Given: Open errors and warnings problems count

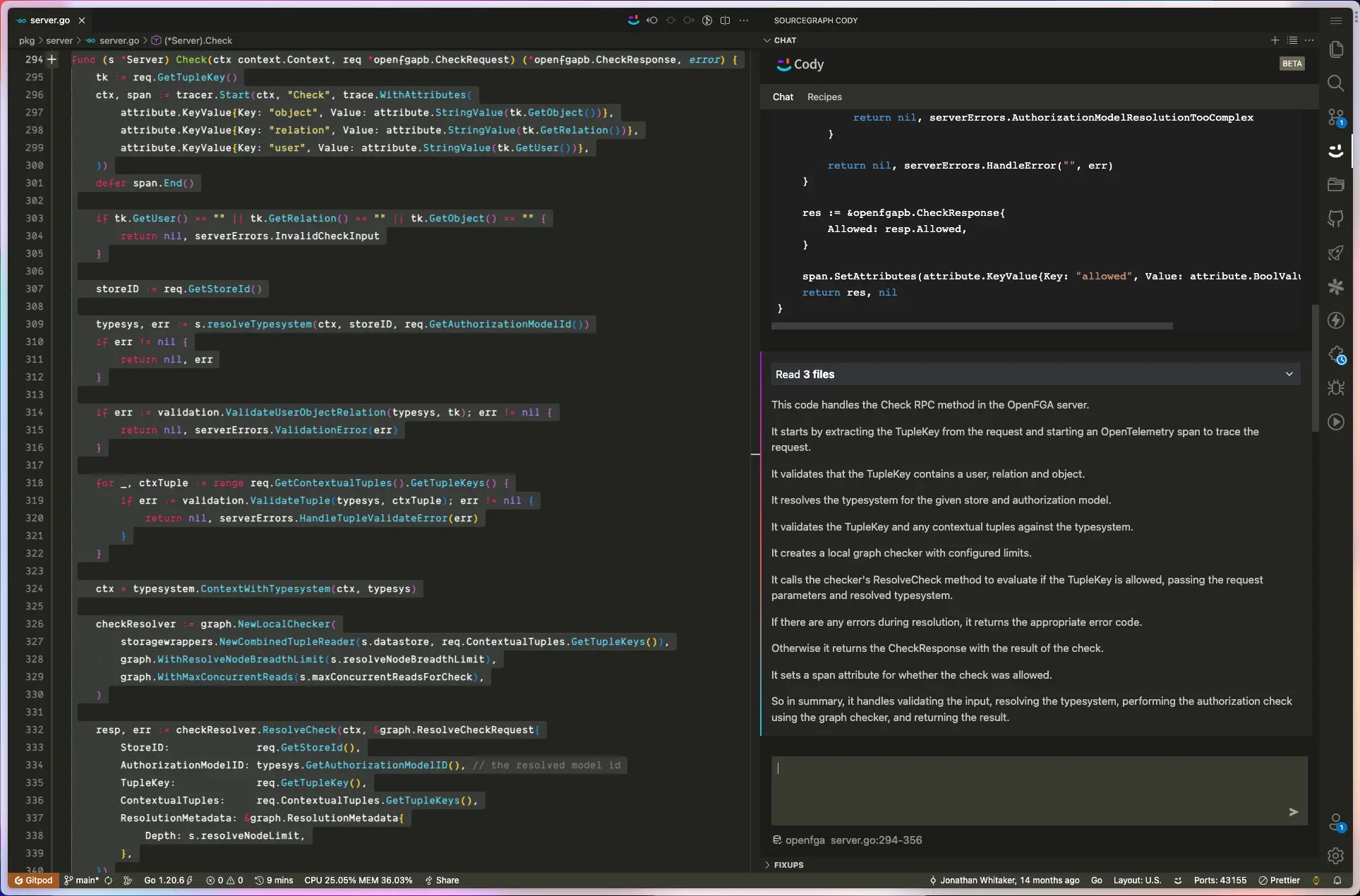Looking at the screenshot, I should pyautogui.click(x=224, y=880).
